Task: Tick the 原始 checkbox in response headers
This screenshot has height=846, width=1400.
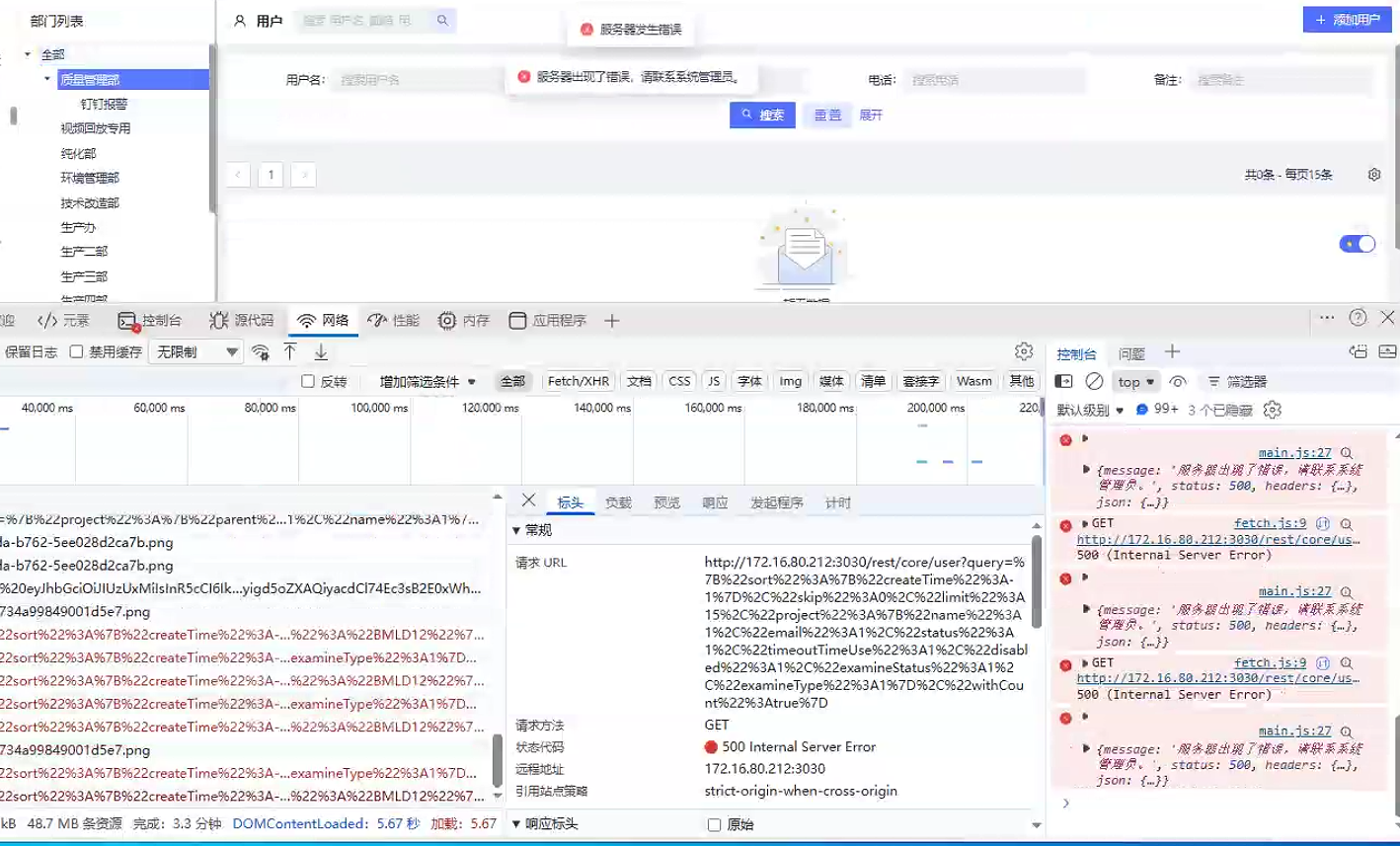Action: (x=715, y=825)
